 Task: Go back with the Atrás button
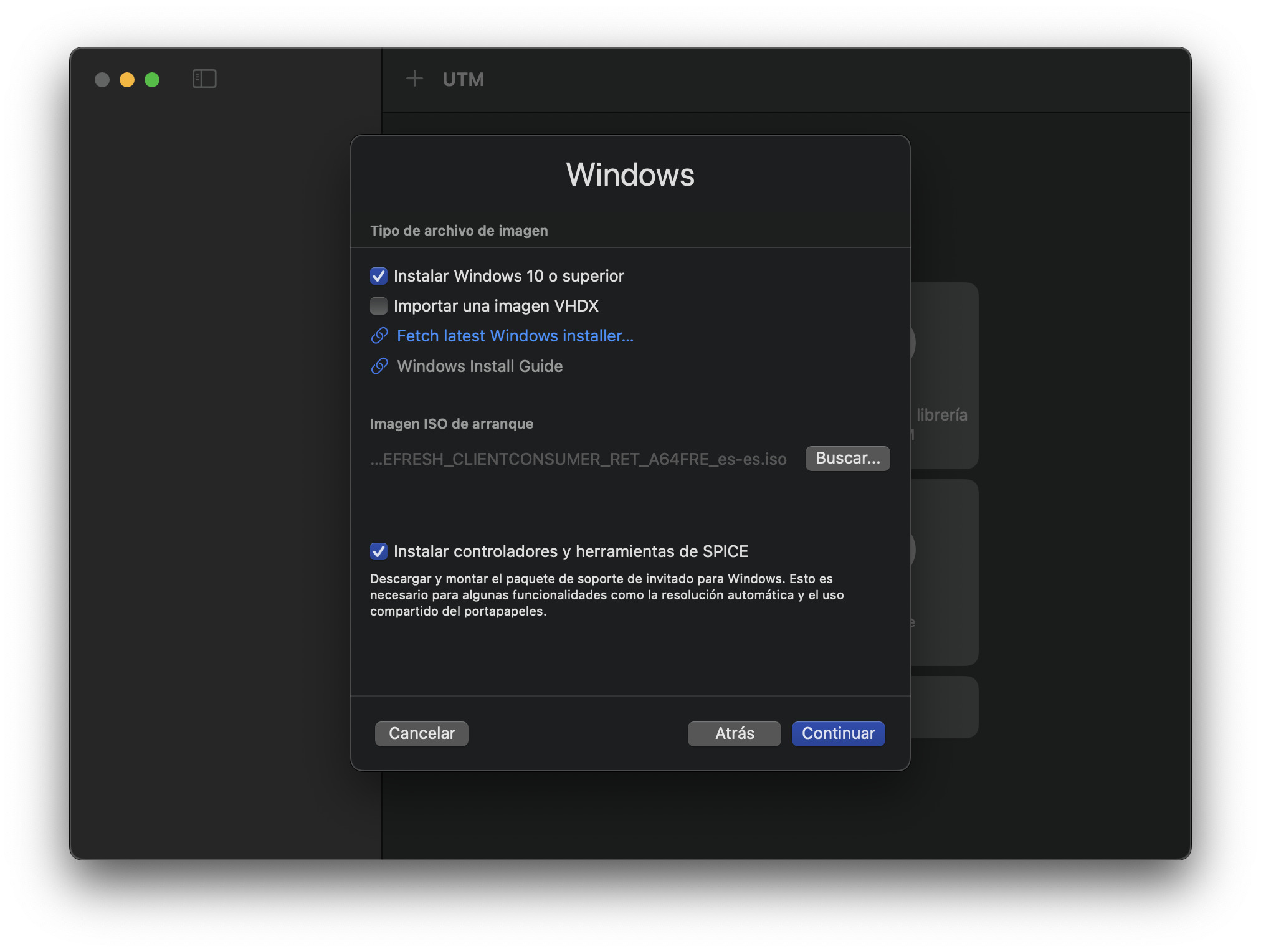click(x=735, y=733)
